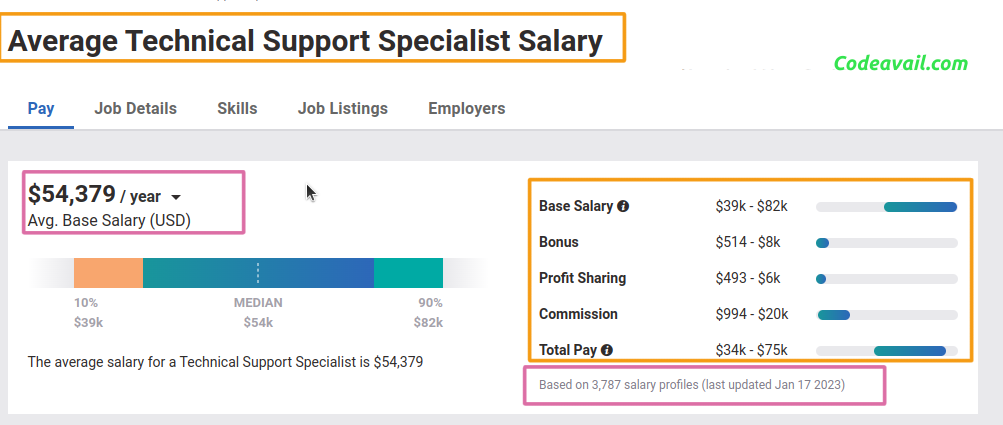The height and width of the screenshot is (425, 1003).
Task: Open the Employers tab
Action: (x=467, y=109)
